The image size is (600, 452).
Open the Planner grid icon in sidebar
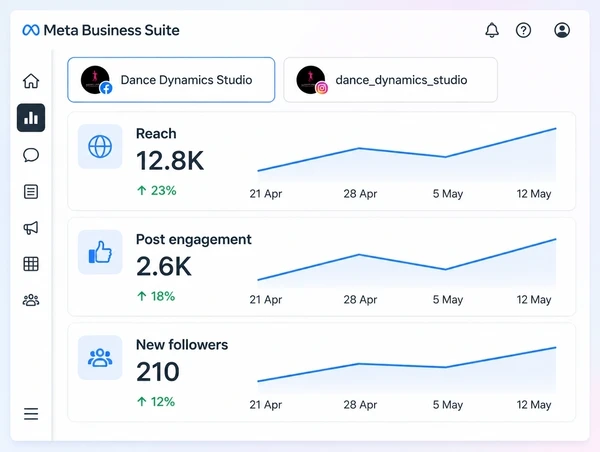pos(31,264)
